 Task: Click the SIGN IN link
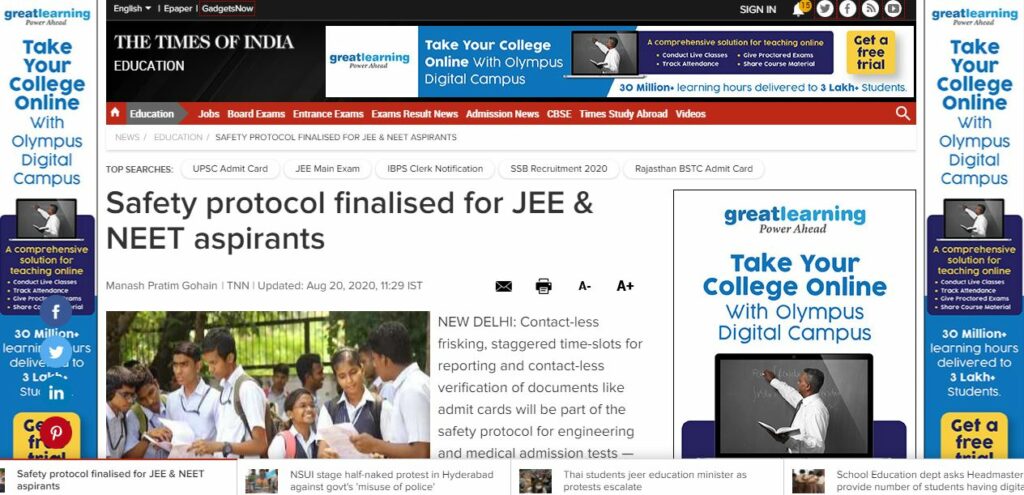click(758, 9)
